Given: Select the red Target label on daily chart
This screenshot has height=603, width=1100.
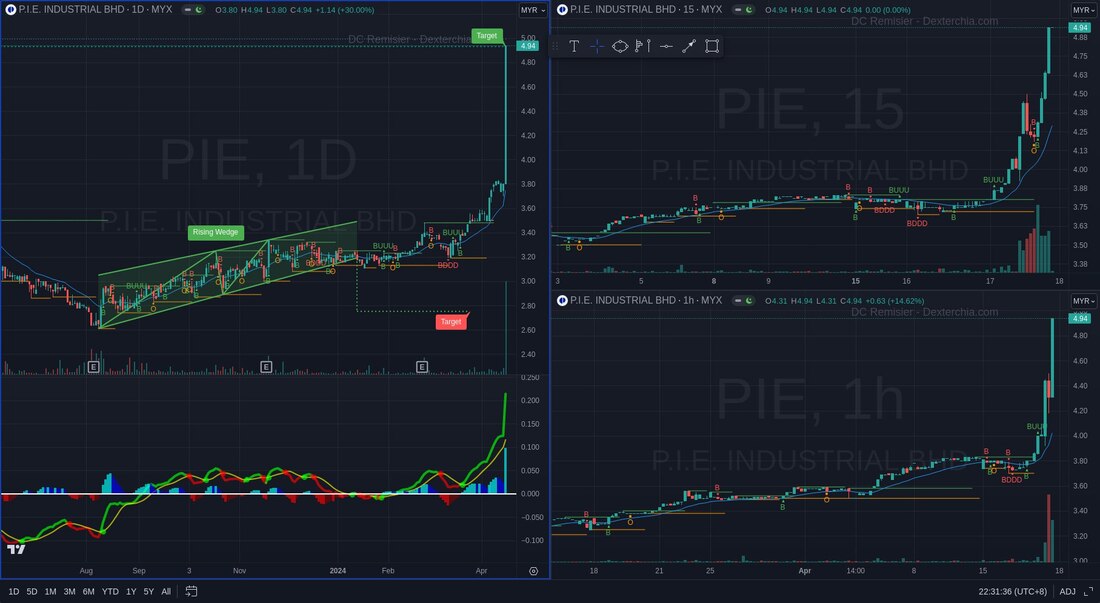Looking at the screenshot, I should (x=451, y=322).
